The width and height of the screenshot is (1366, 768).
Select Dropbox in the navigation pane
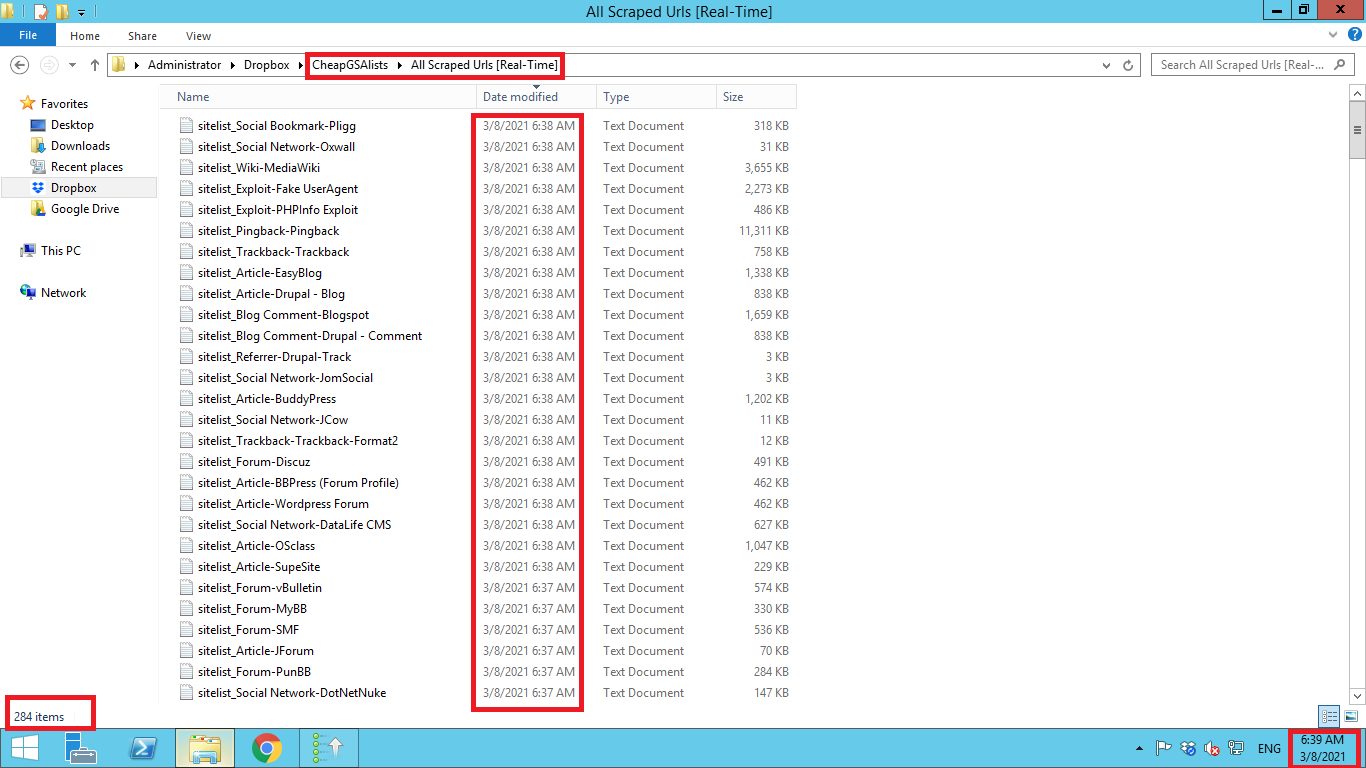tap(74, 188)
